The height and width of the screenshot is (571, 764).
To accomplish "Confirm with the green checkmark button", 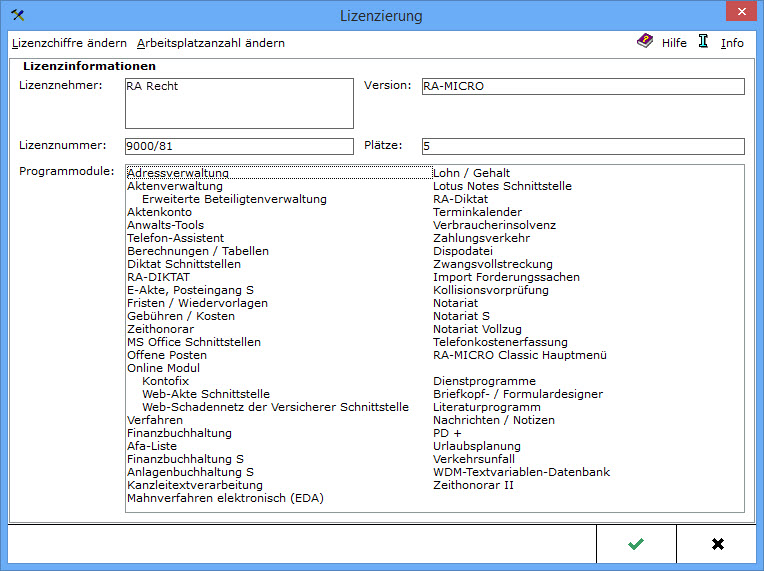I will click(x=636, y=544).
